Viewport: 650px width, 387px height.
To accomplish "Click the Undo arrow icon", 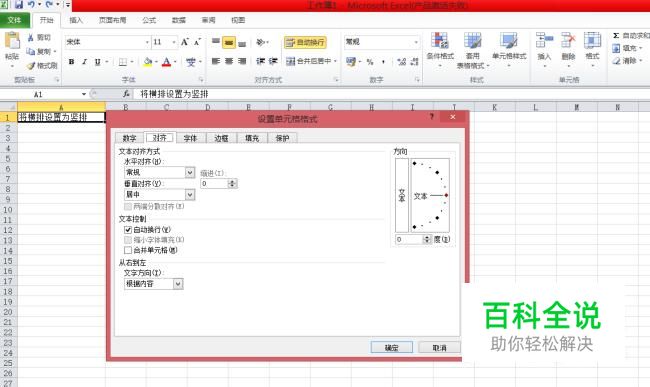I will coord(31,5).
